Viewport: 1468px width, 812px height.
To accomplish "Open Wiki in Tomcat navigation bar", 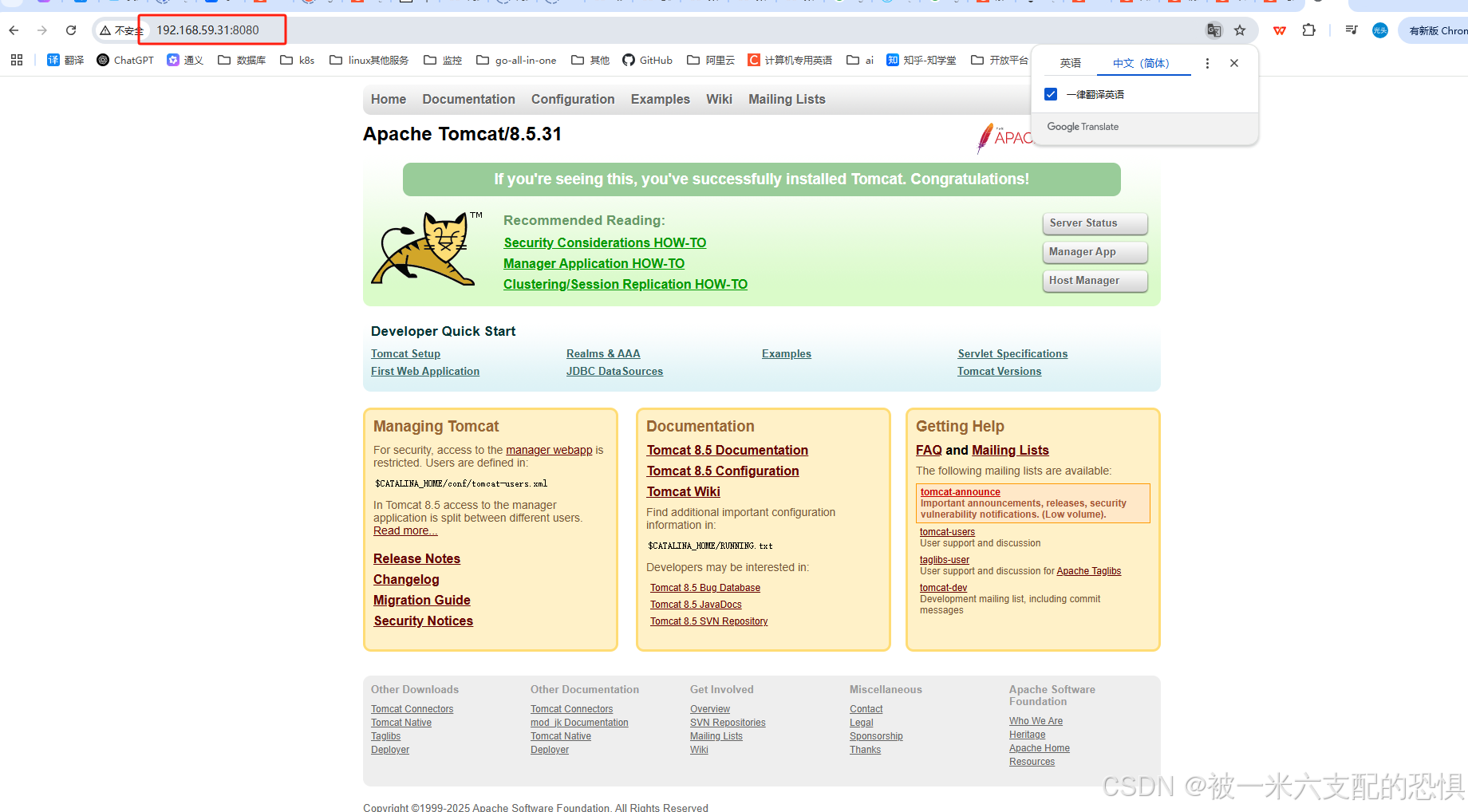I will coord(719,99).
